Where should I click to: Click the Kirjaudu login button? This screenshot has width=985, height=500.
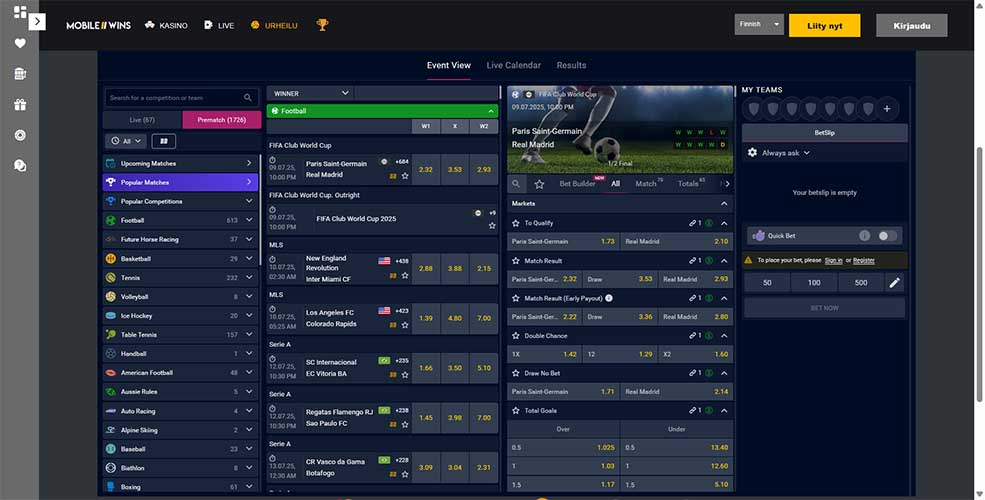(912, 26)
